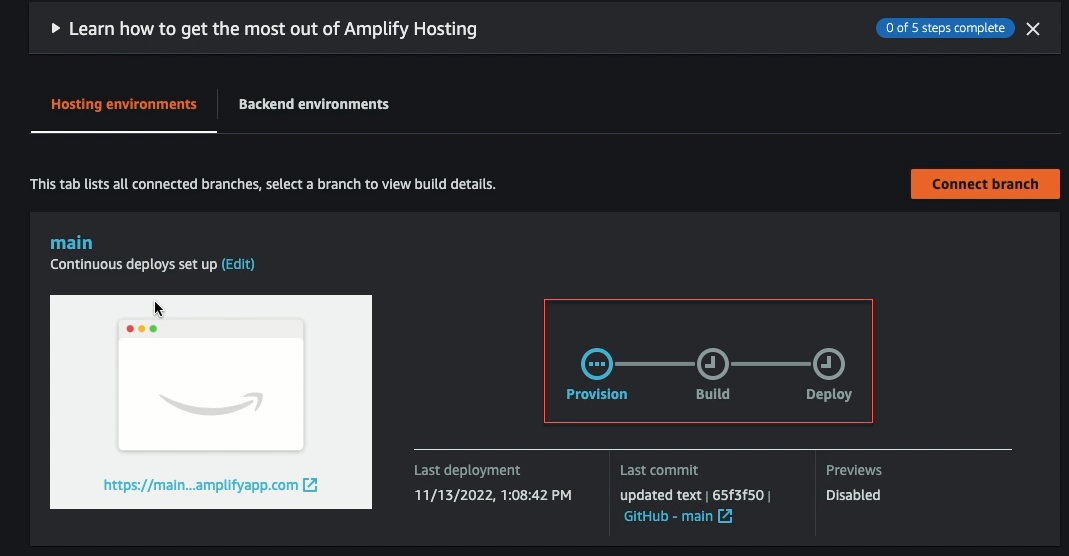Select the Build step clock icon
Image resolution: width=1069 pixels, height=556 pixels.
coord(712,364)
